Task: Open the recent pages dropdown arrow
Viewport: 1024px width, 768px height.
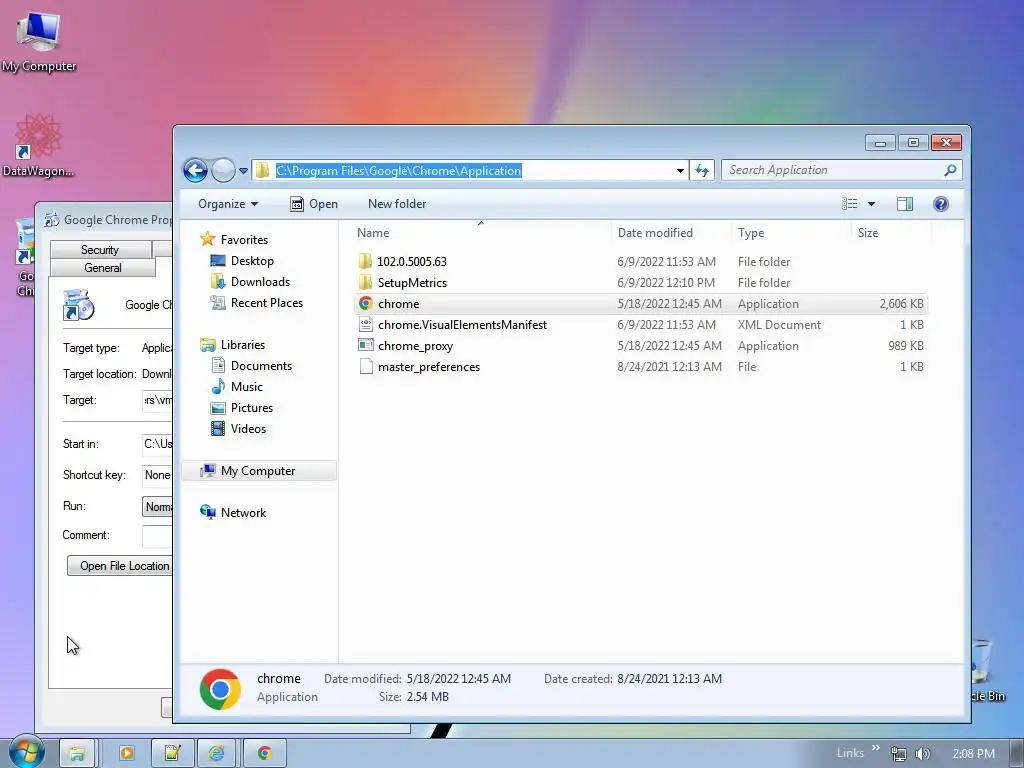Action: (243, 171)
